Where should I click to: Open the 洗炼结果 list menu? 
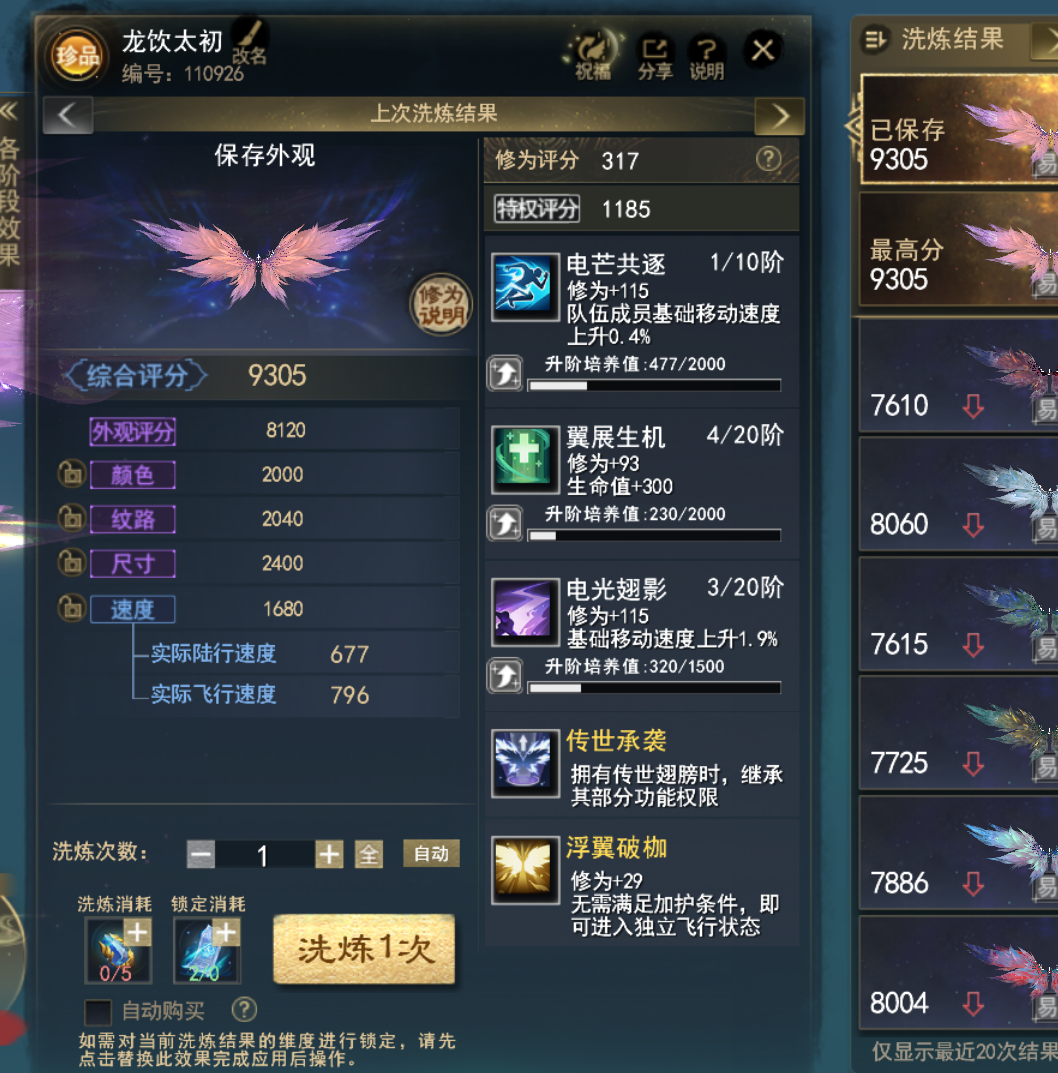coord(875,39)
